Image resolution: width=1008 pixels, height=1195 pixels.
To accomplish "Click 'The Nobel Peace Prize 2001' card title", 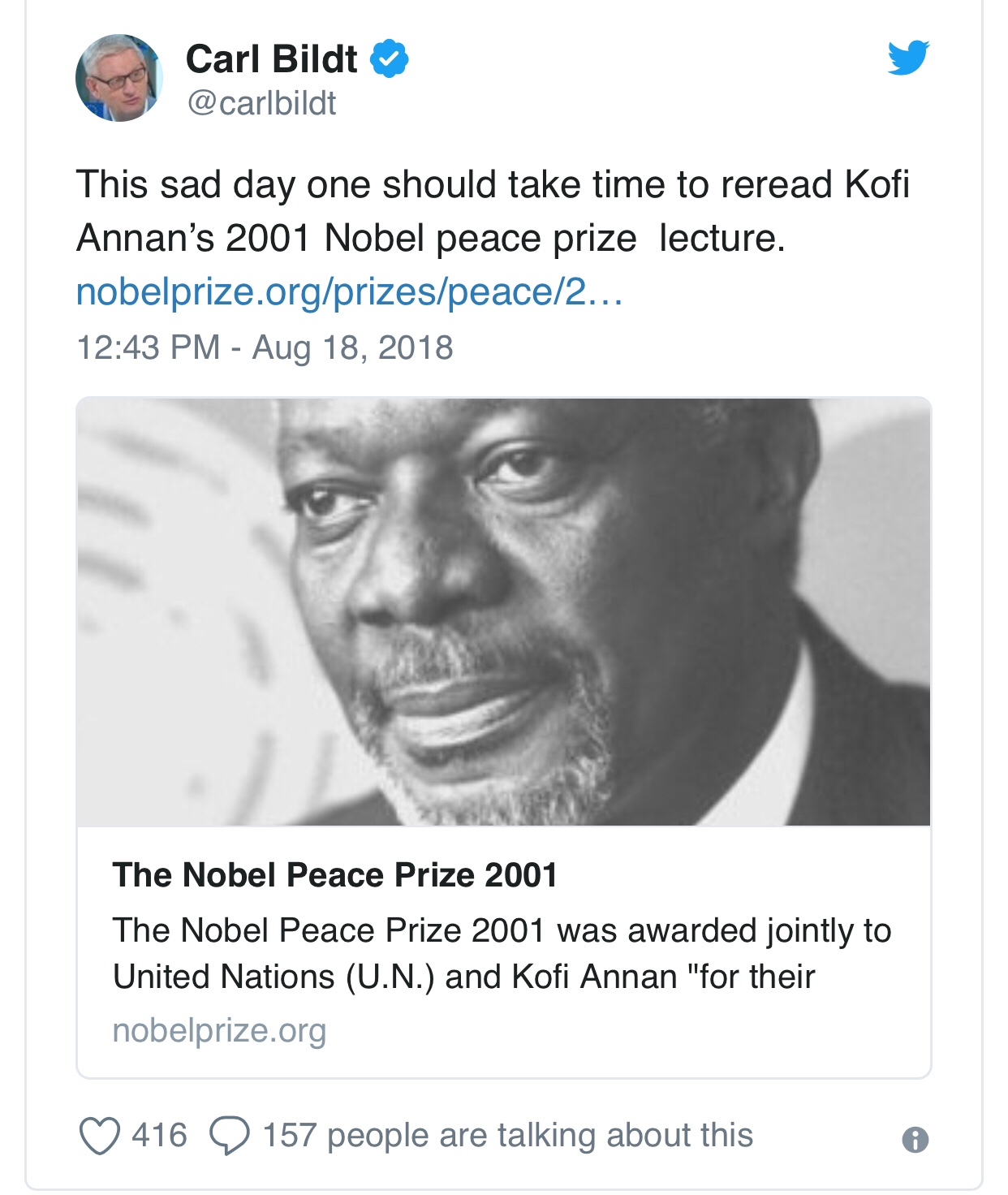I will pos(335,875).
